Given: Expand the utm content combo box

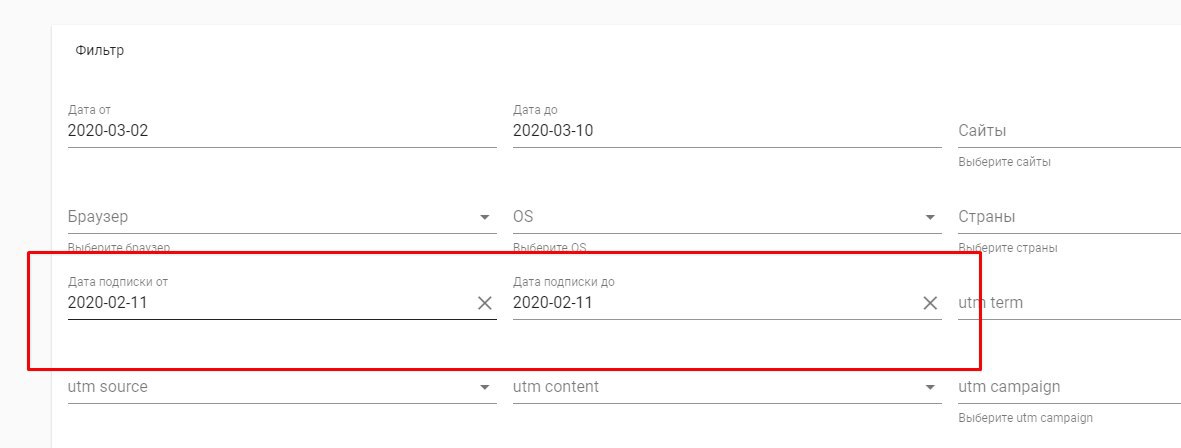Looking at the screenshot, I should pyautogui.click(x=727, y=387).
